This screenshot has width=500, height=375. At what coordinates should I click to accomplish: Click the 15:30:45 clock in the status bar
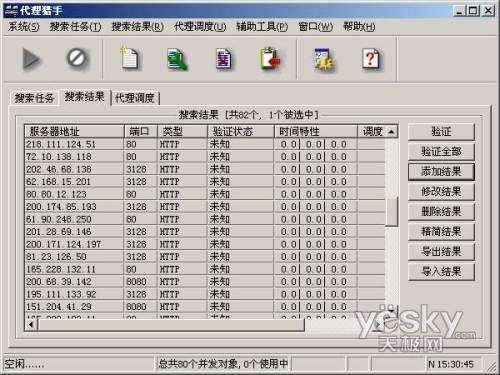point(455,364)
